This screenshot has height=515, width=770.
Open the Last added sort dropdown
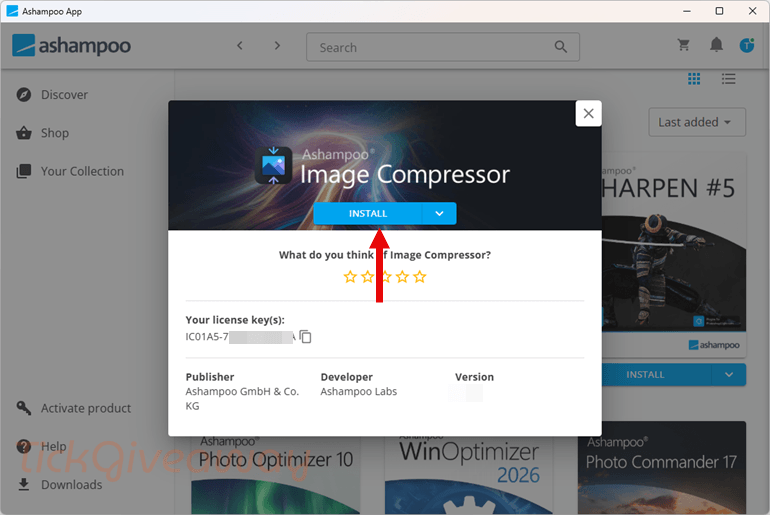697,122
